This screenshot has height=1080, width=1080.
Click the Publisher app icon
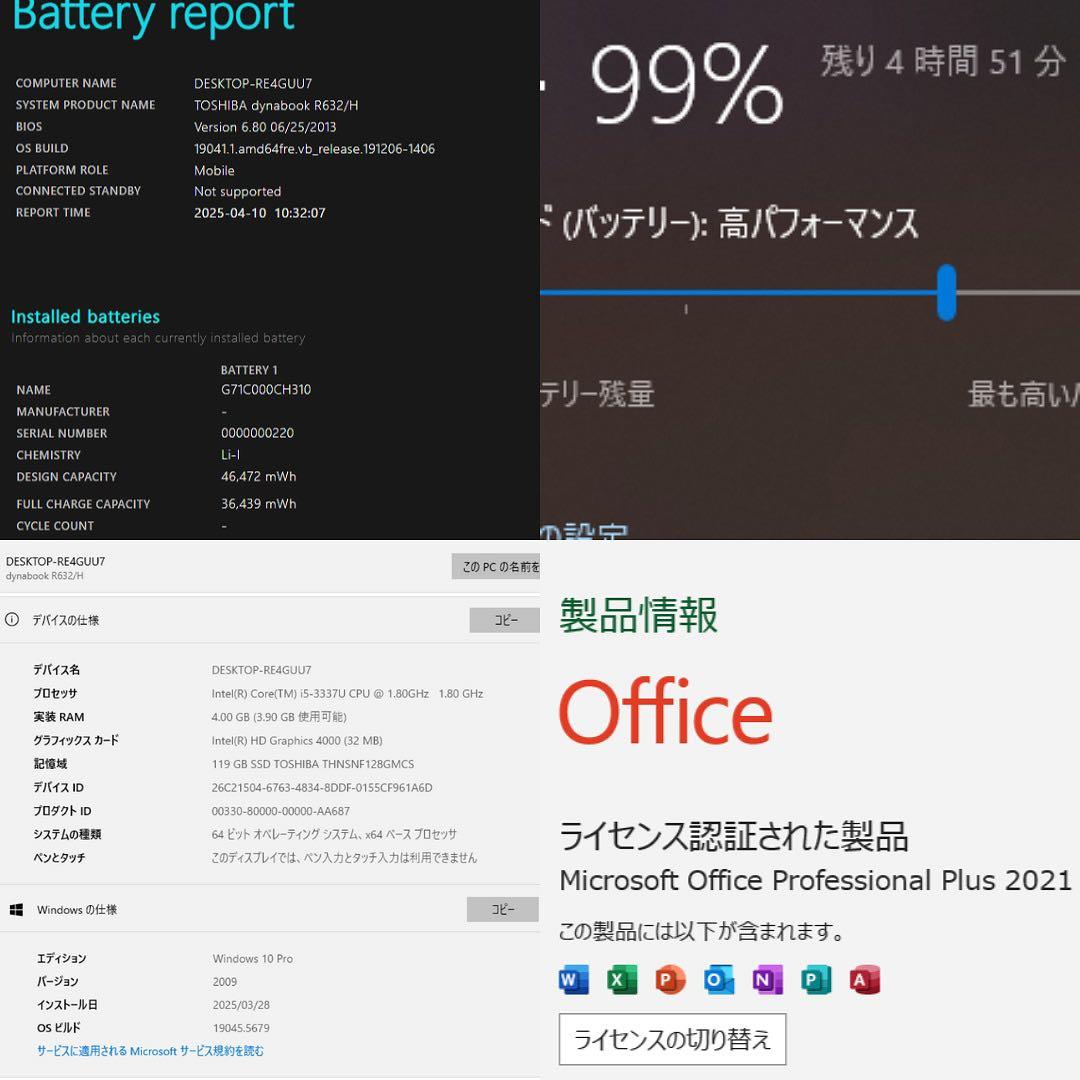point(816,979)
